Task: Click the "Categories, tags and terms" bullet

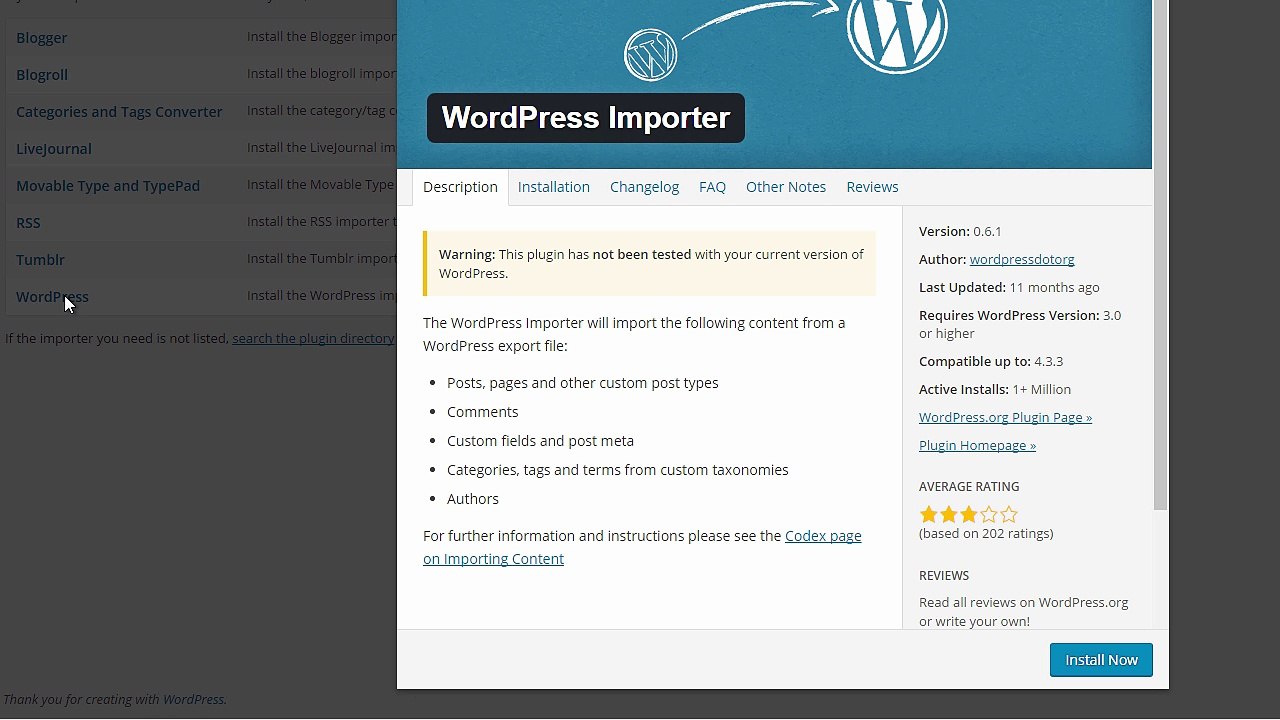Action: tap(617, 470)
